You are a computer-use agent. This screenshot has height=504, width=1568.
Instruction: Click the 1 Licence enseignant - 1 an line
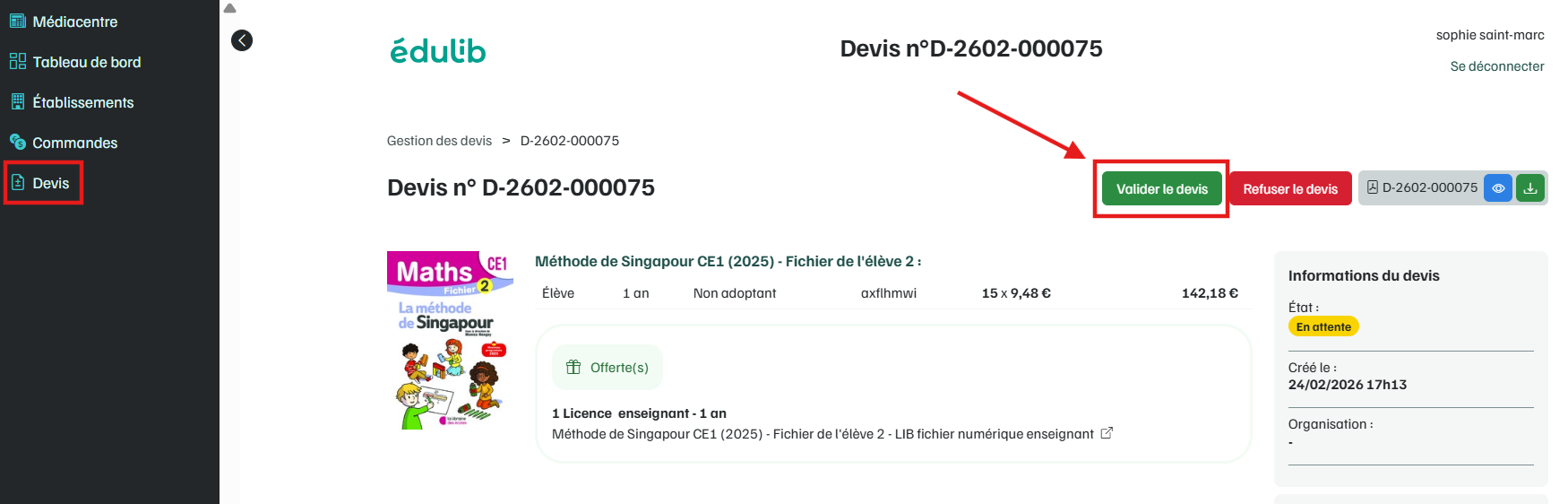(639, 413)
